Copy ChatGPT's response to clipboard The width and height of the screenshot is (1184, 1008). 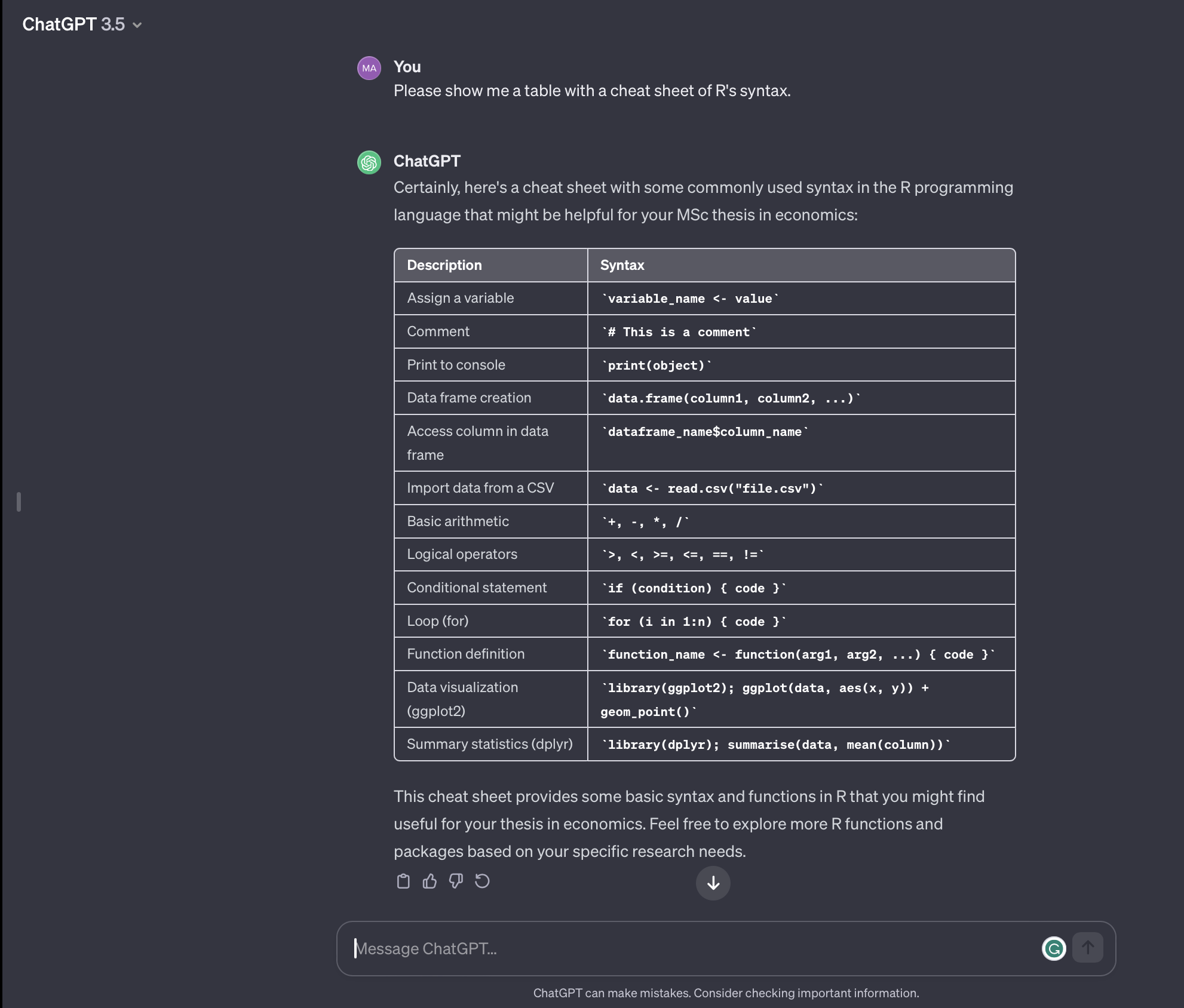(404, 882)
